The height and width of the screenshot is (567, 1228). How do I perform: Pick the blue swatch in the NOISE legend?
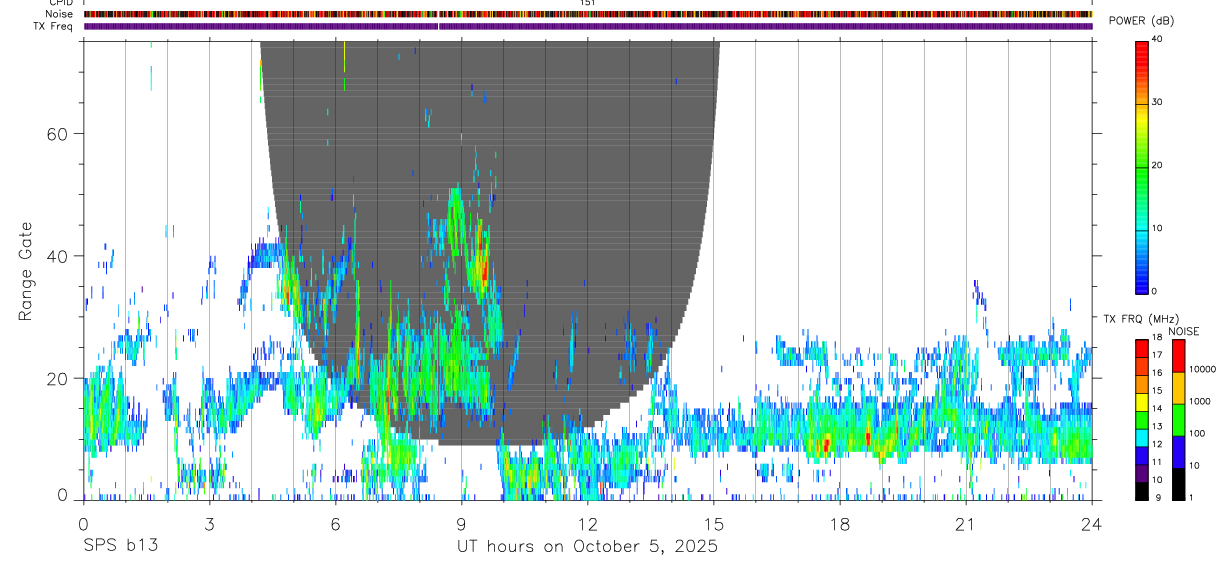point(1179,452)
